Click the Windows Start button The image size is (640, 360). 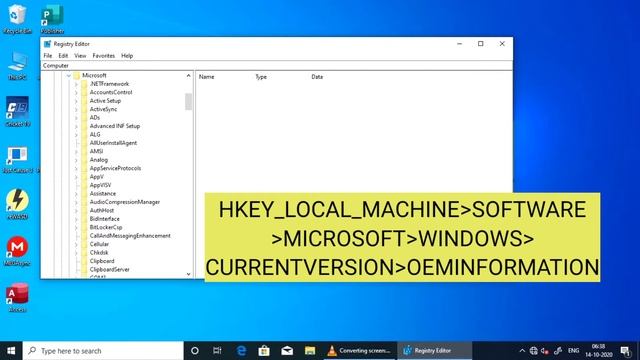11,351
